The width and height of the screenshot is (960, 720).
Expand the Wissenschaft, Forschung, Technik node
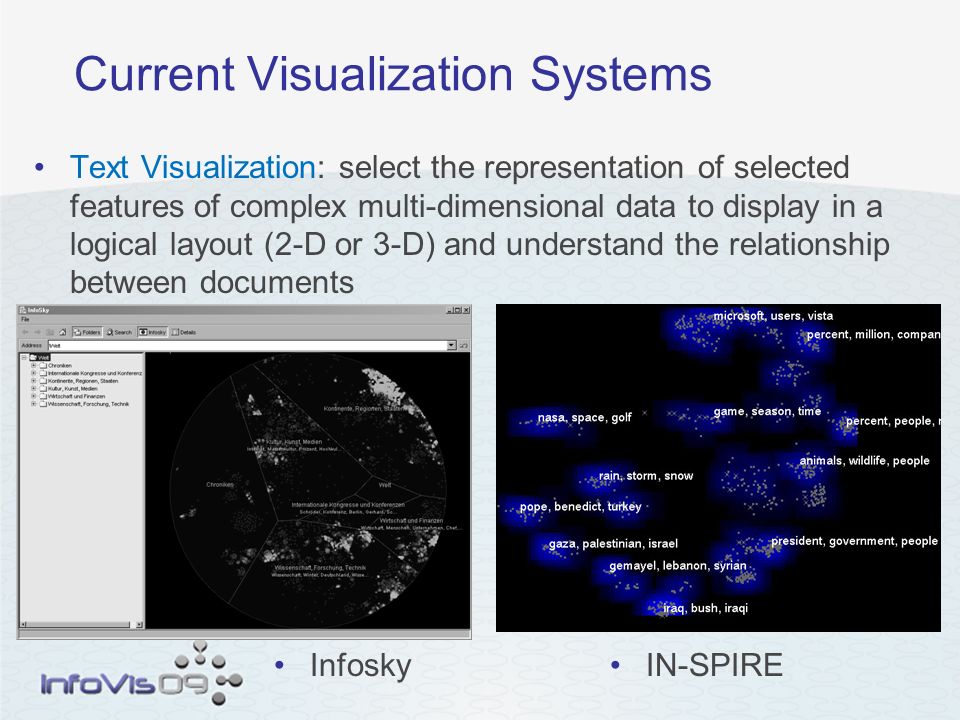pyautogui.click(x=34, y=404)
